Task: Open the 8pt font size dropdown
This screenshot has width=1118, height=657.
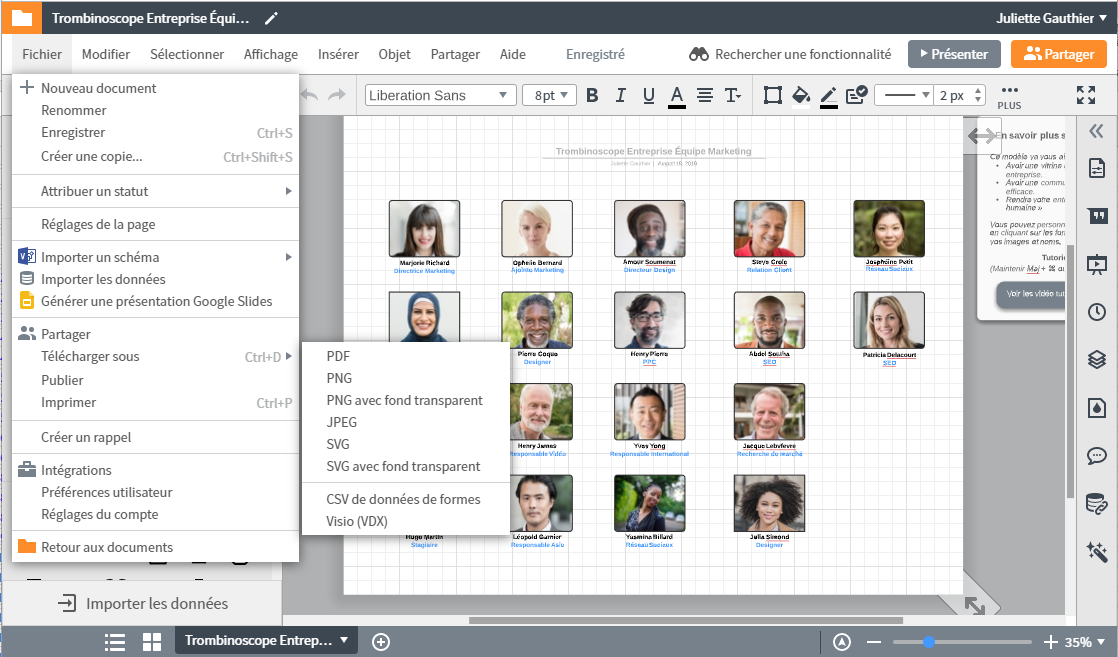Action: (x=549, y=95)
